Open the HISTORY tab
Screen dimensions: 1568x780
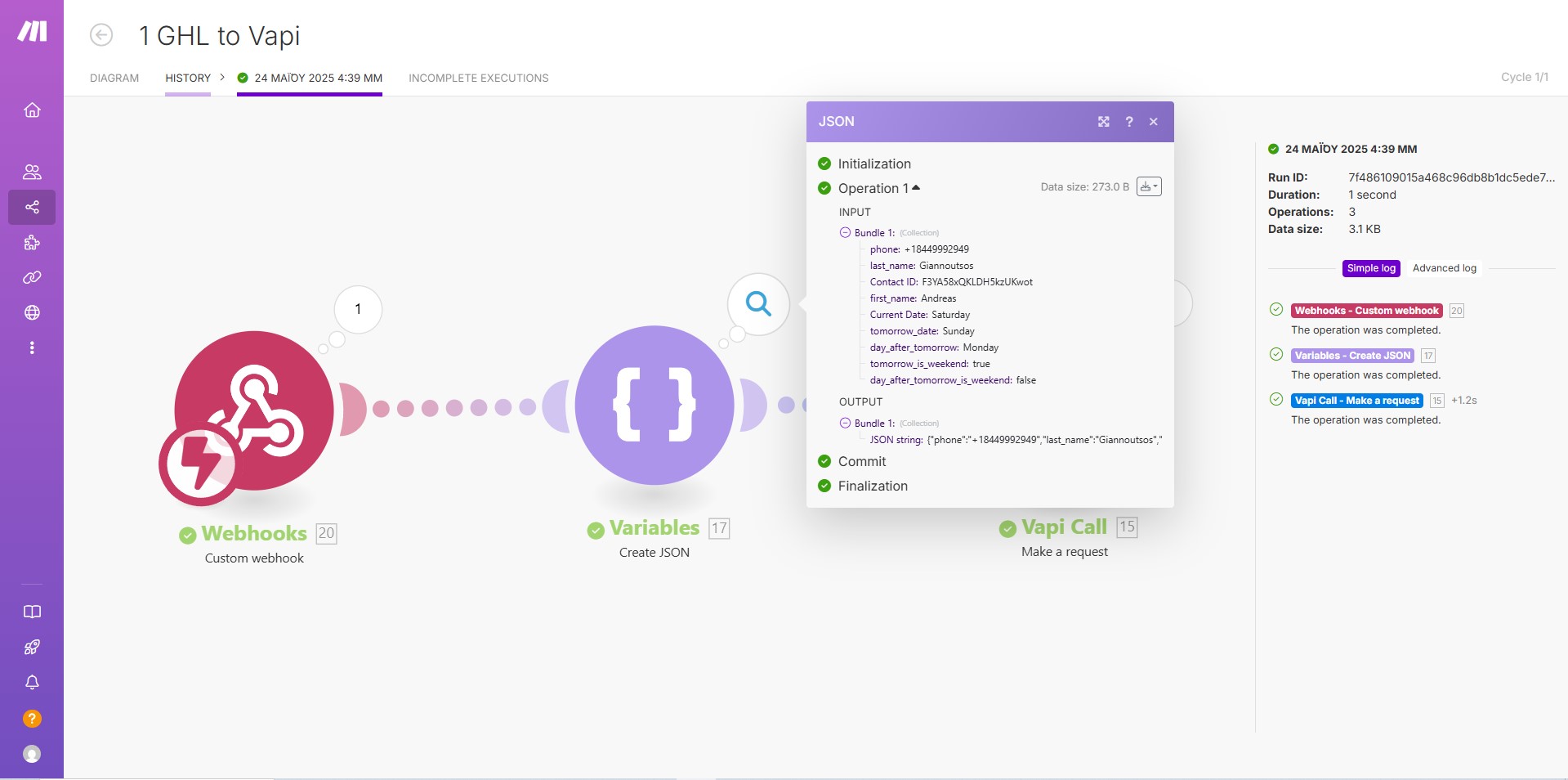(x=188, y=78)
